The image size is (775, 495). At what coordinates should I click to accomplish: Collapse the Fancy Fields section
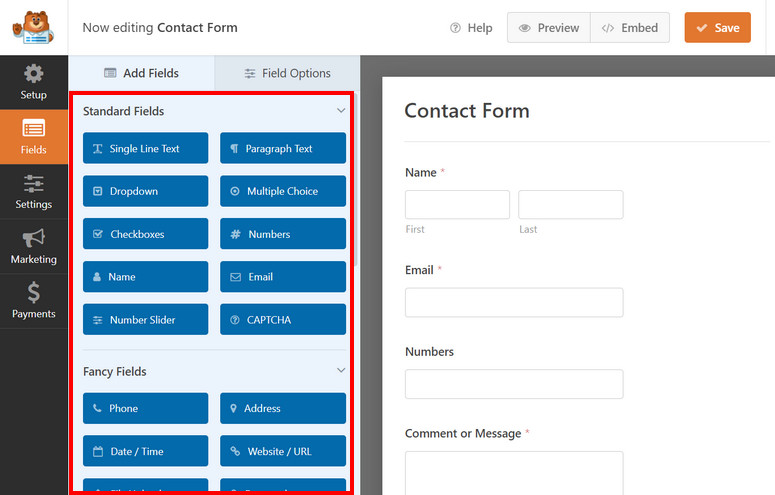click(341, 370)
